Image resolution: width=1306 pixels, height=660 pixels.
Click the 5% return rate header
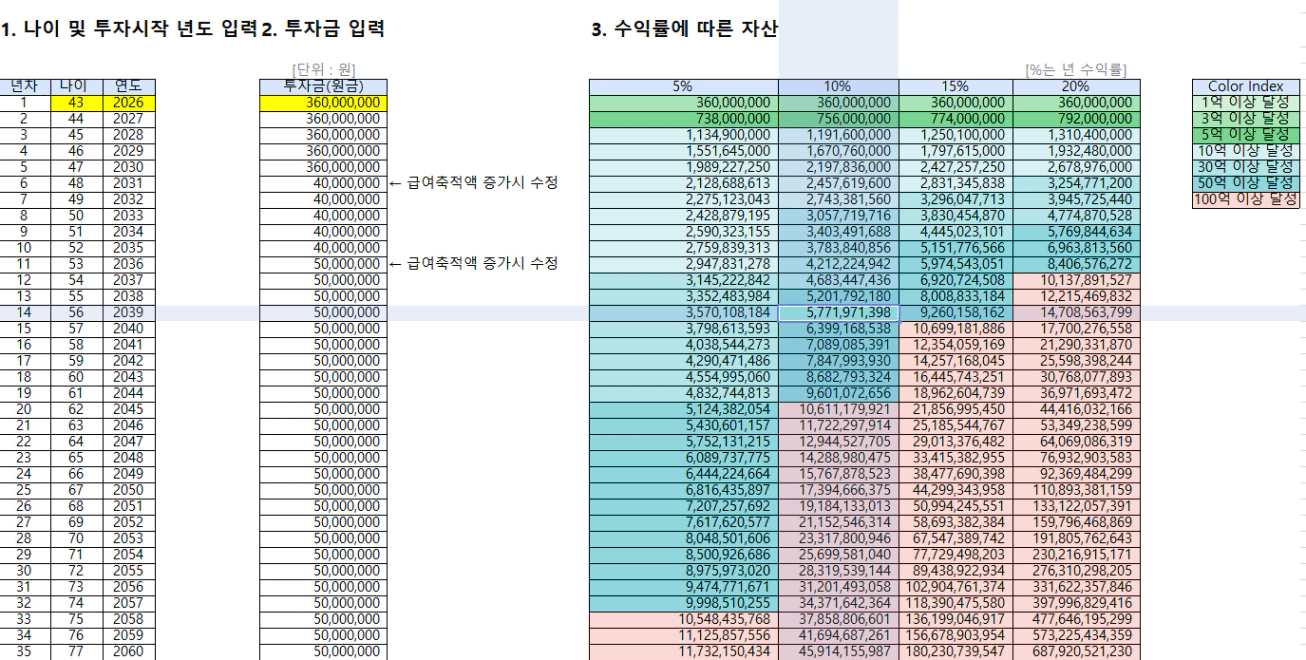(683, 87)
